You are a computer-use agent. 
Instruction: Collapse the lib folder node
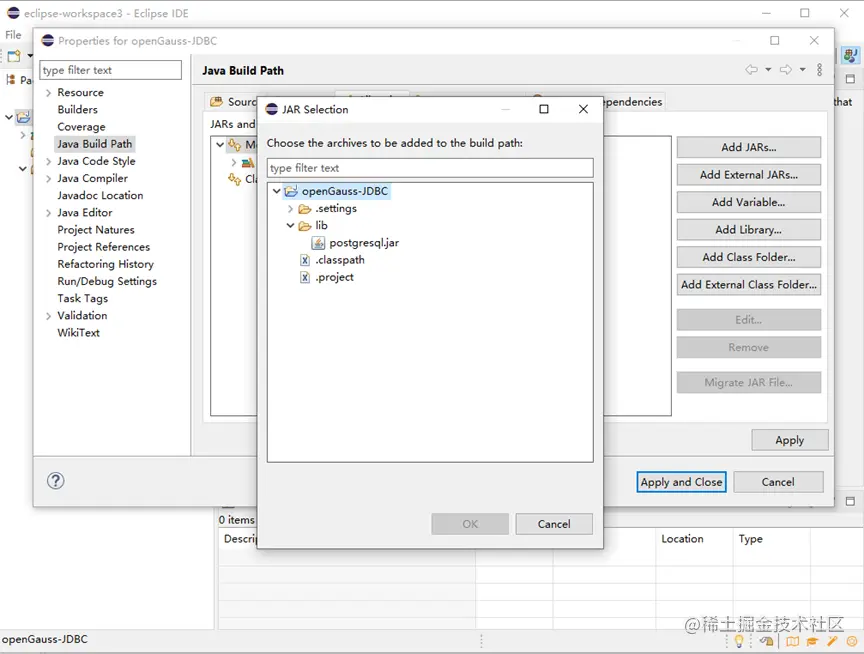290,226
